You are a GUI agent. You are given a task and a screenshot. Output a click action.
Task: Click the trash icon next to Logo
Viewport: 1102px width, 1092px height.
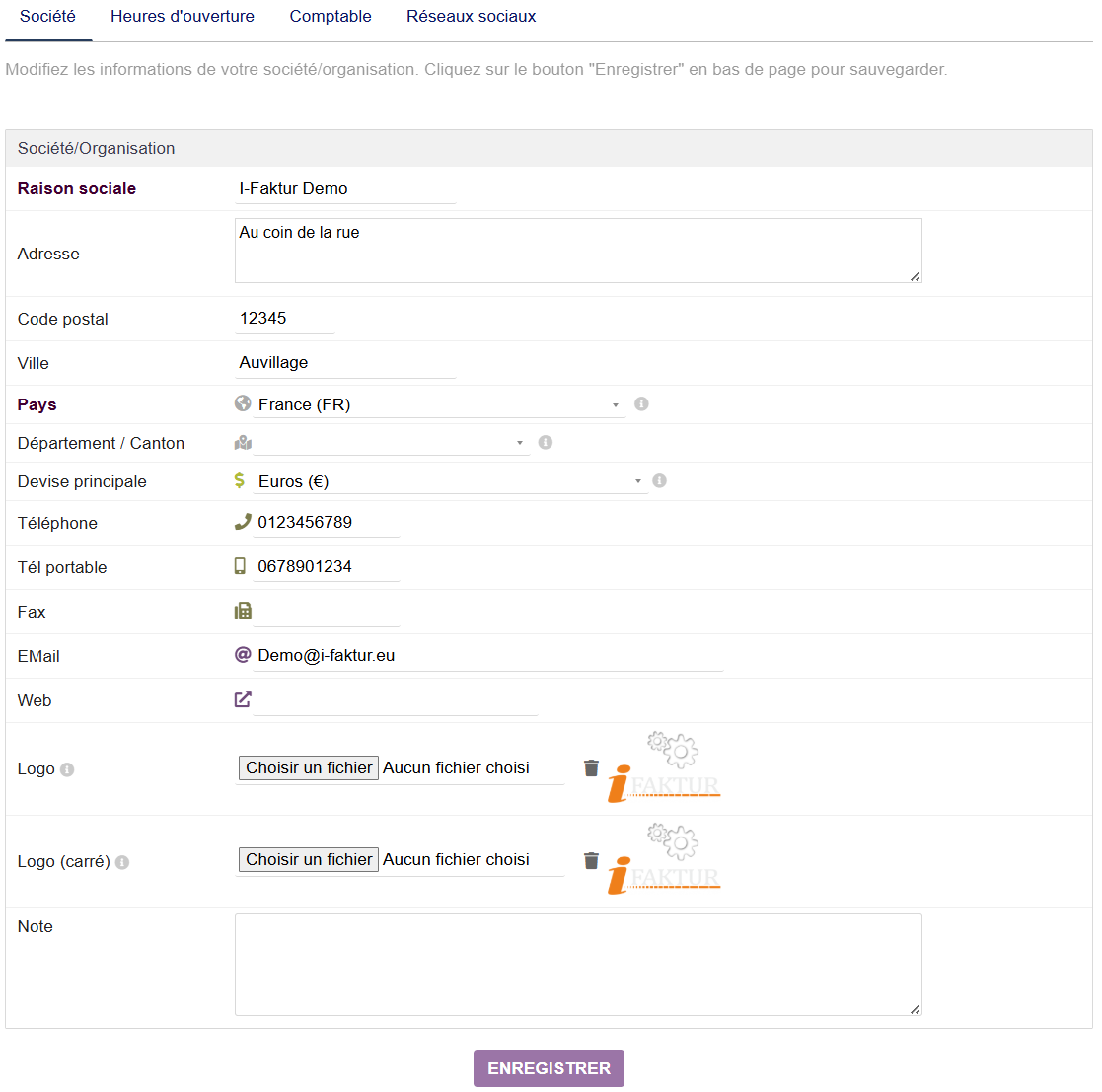click(x=591, y=768)
